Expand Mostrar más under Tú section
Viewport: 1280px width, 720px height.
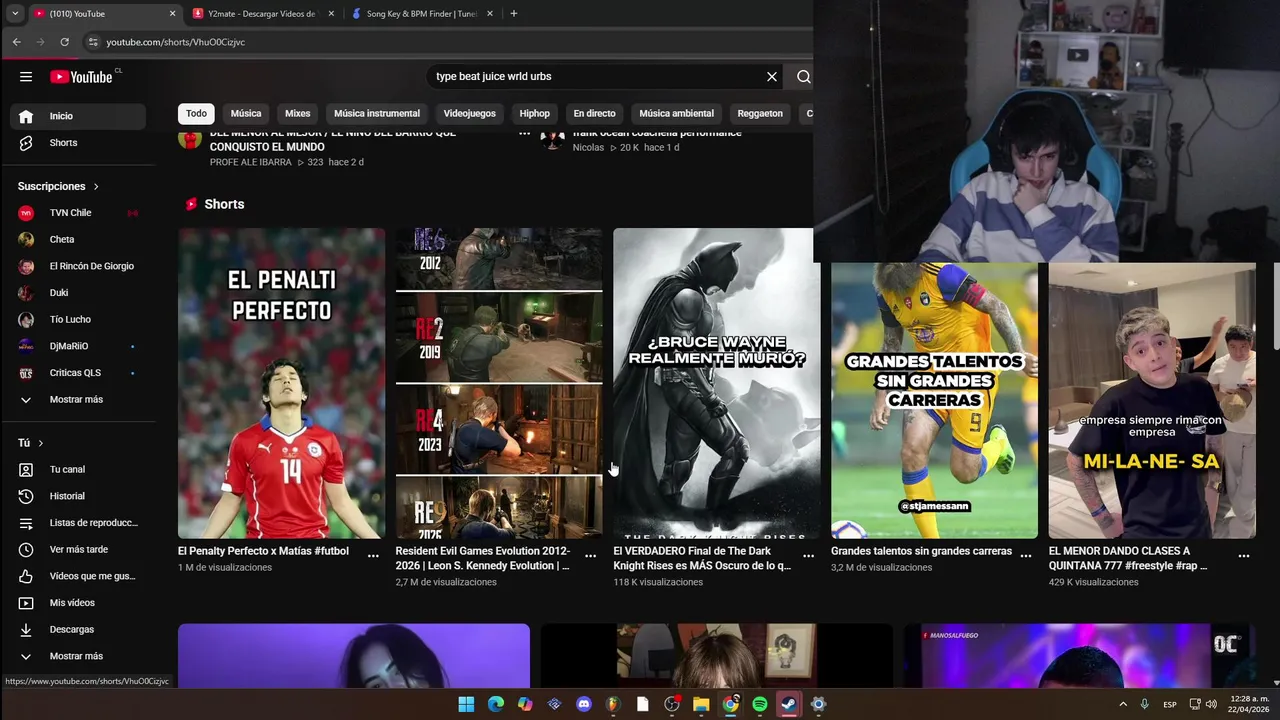click(x=78, y=656)
